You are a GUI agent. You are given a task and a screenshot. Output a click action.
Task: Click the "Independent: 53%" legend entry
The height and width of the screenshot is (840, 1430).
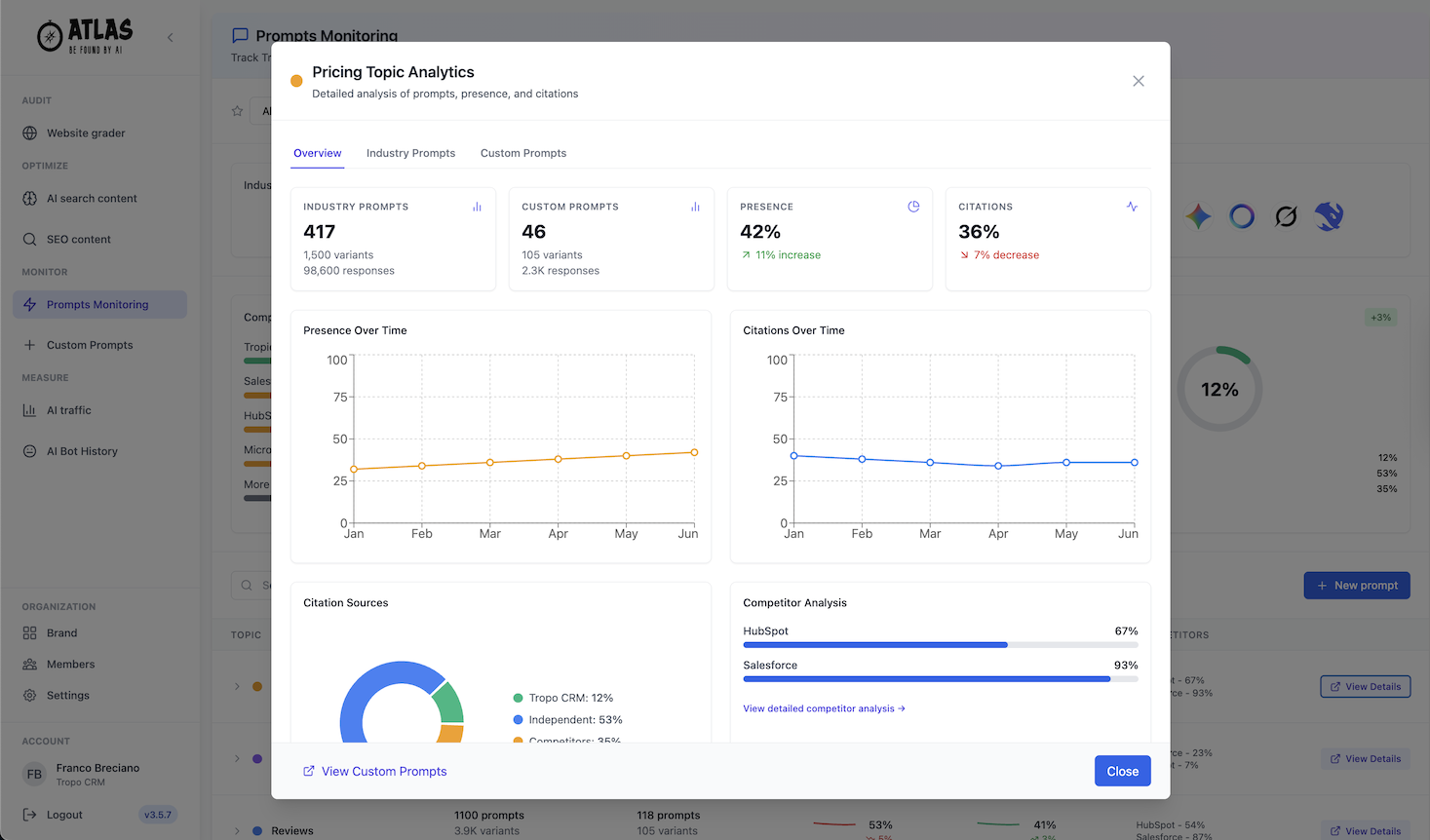568,720
